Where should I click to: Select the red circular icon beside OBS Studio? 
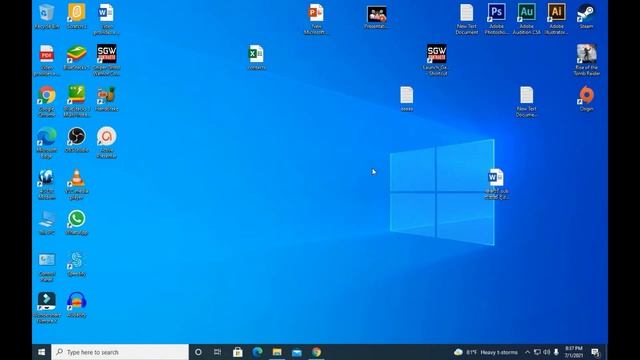[107, 142]
